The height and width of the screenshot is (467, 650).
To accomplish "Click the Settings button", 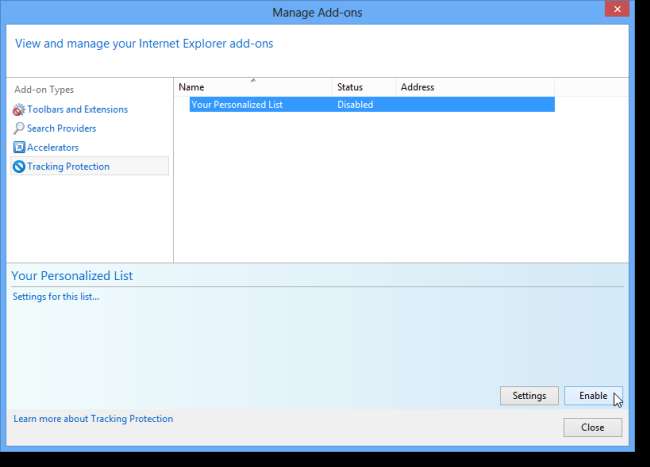I will [x=529, y=396].
